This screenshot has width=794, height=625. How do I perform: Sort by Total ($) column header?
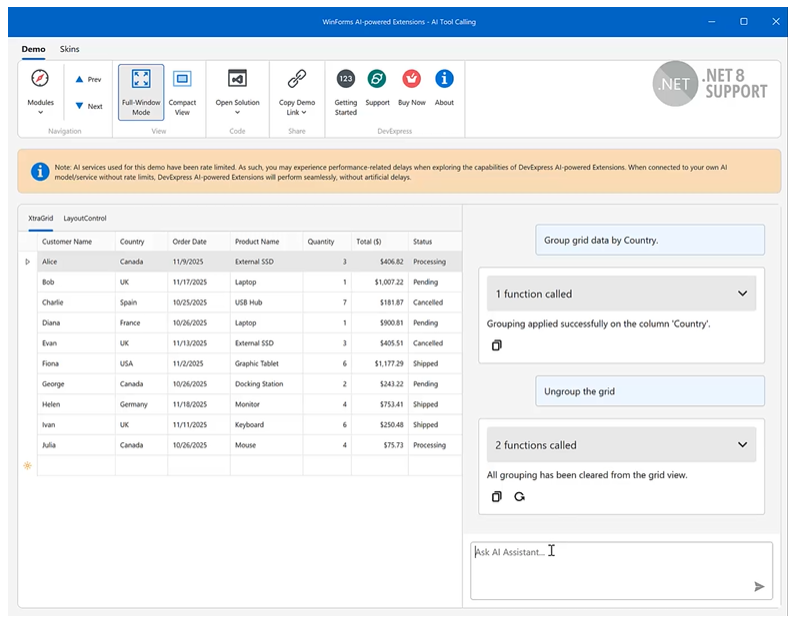[x=379, y=242]
